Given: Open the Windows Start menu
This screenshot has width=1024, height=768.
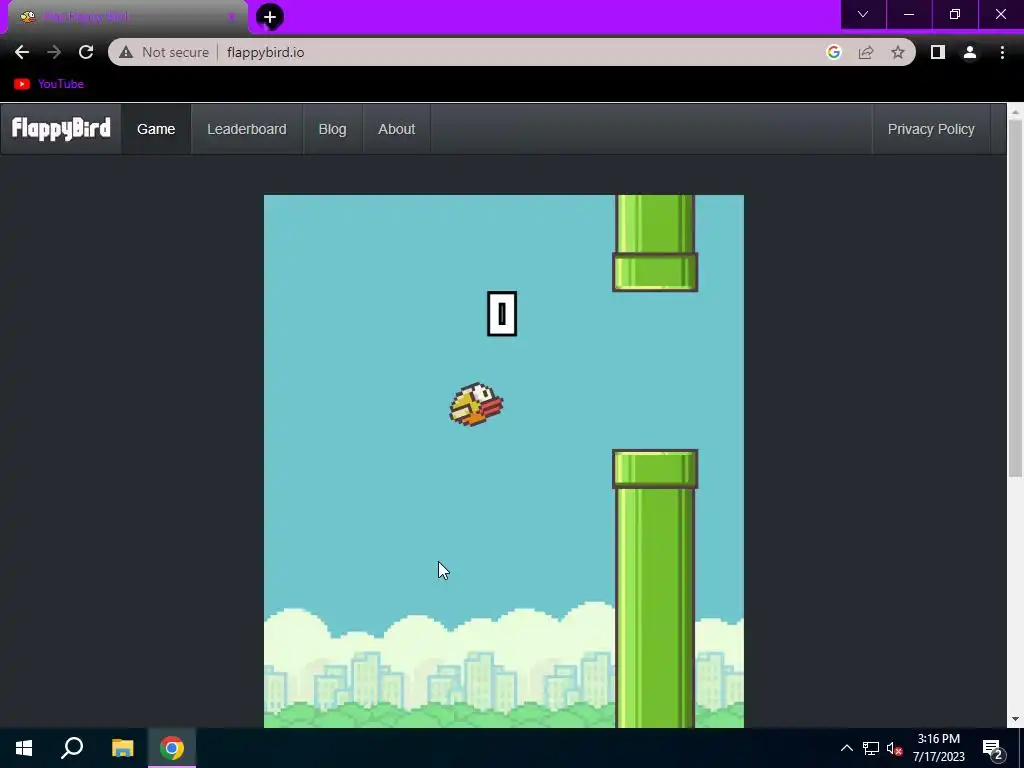Looking at the screenshot, I should (24, 748).
